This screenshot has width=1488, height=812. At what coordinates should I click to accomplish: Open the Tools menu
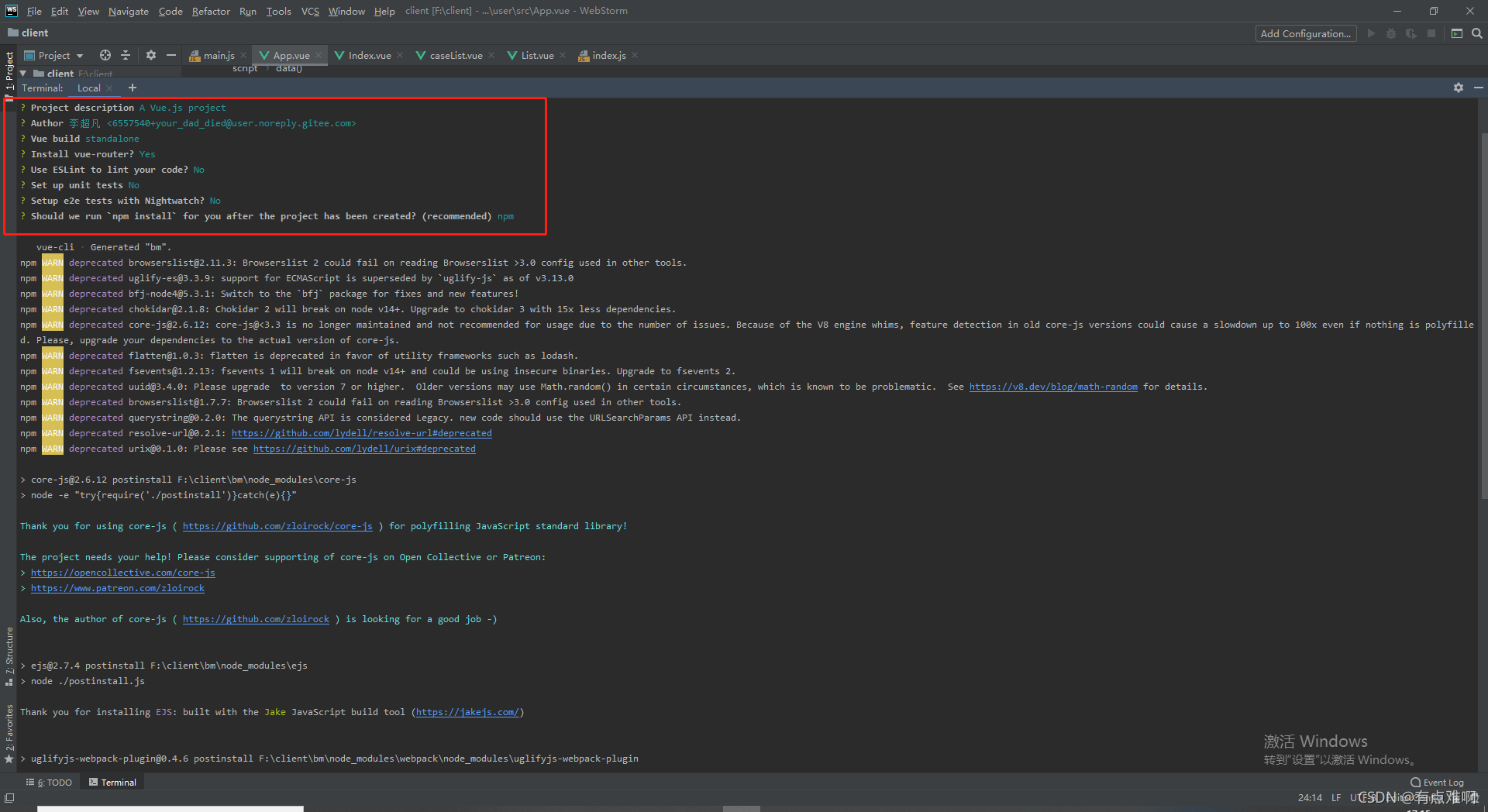(278, 11)
